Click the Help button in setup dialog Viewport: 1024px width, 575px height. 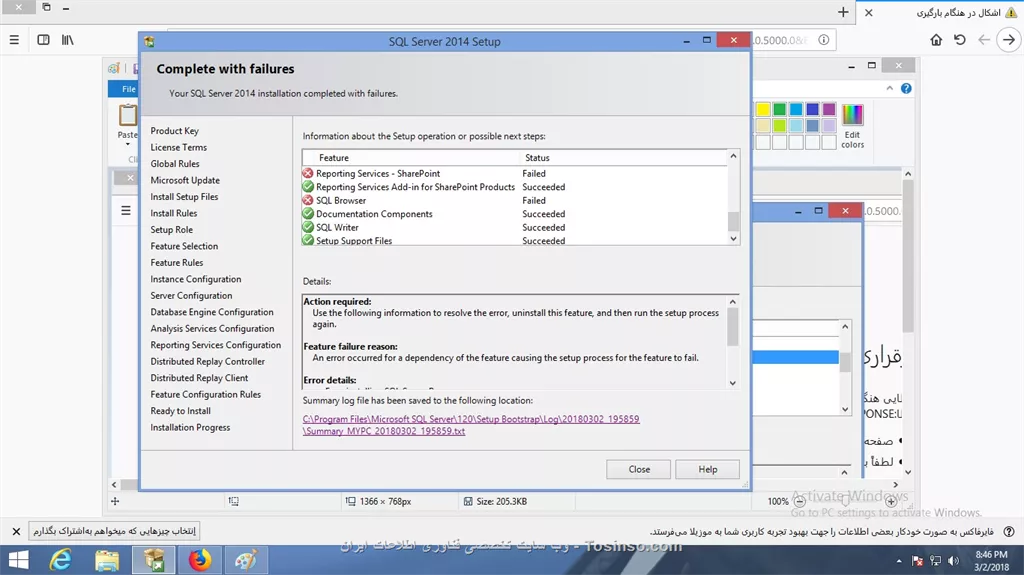coord(707,469)
